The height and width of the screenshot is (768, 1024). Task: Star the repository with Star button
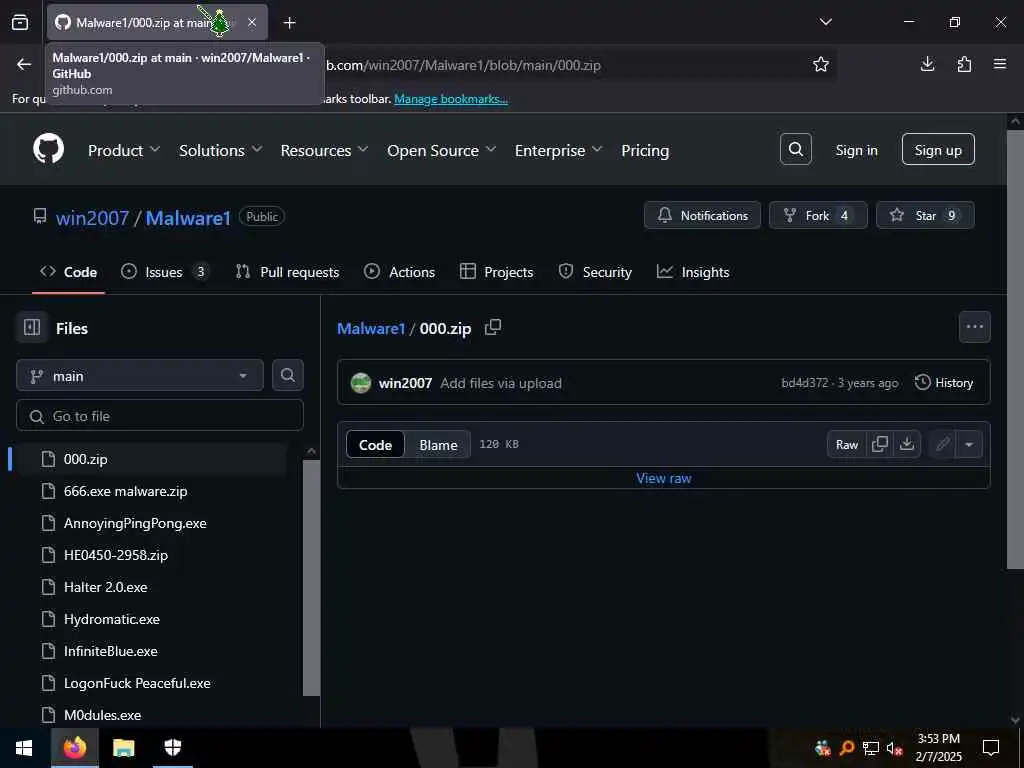[925, 215]
